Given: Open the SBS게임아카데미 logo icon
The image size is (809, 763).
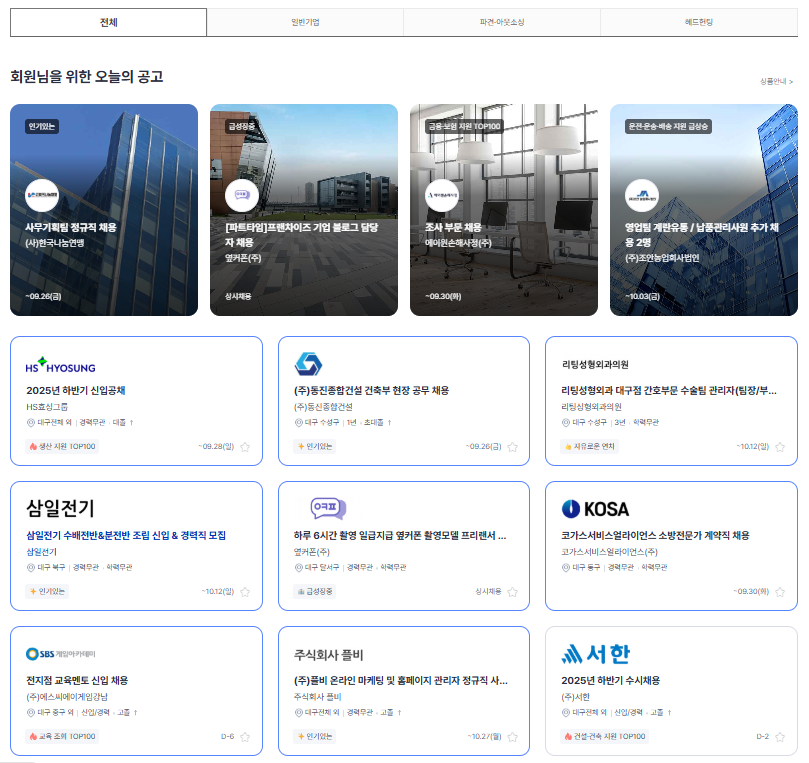Looking at the screenshot, I should (33, 655).
